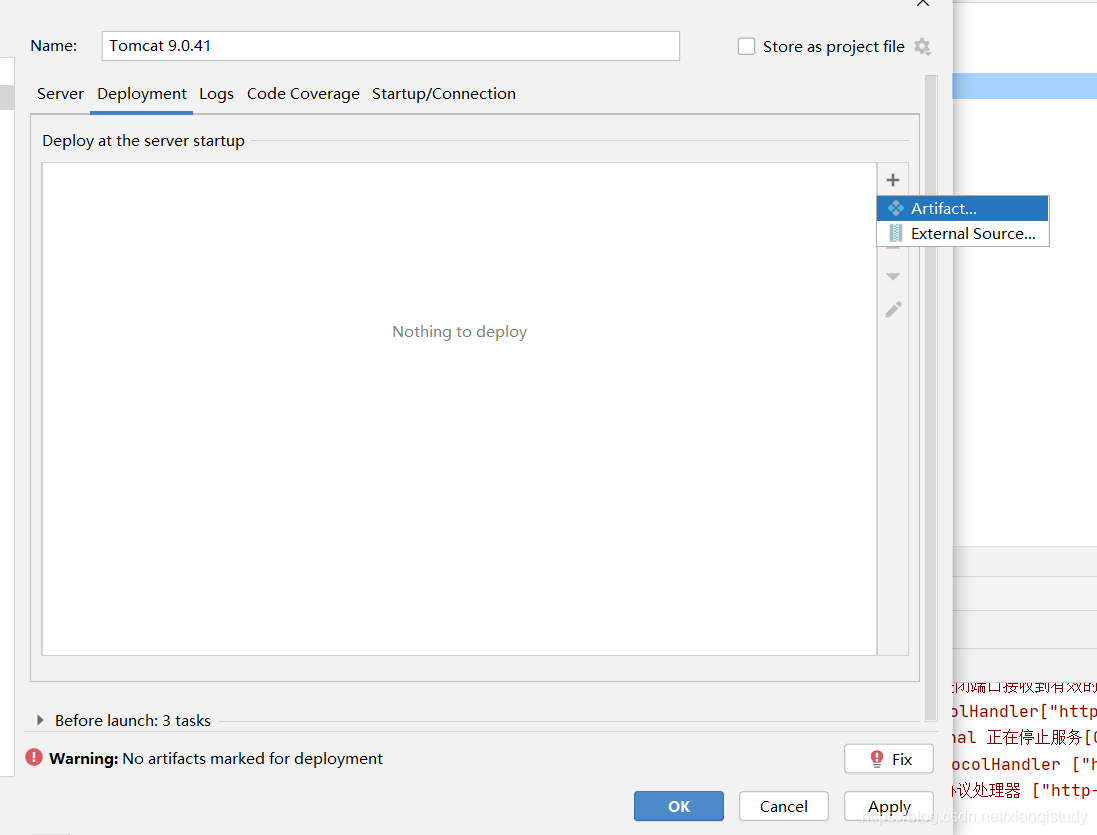
Task: Click the plus Add deployment icon
Action: 893,180
